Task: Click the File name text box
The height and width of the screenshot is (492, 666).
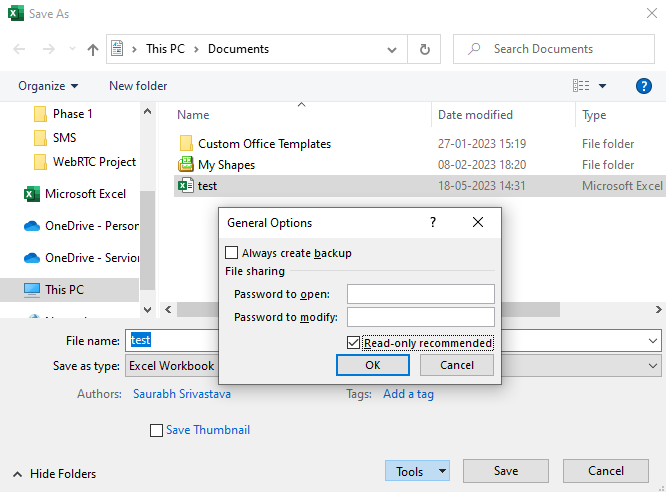Action: pyautogui.click(x=172, y=340)
